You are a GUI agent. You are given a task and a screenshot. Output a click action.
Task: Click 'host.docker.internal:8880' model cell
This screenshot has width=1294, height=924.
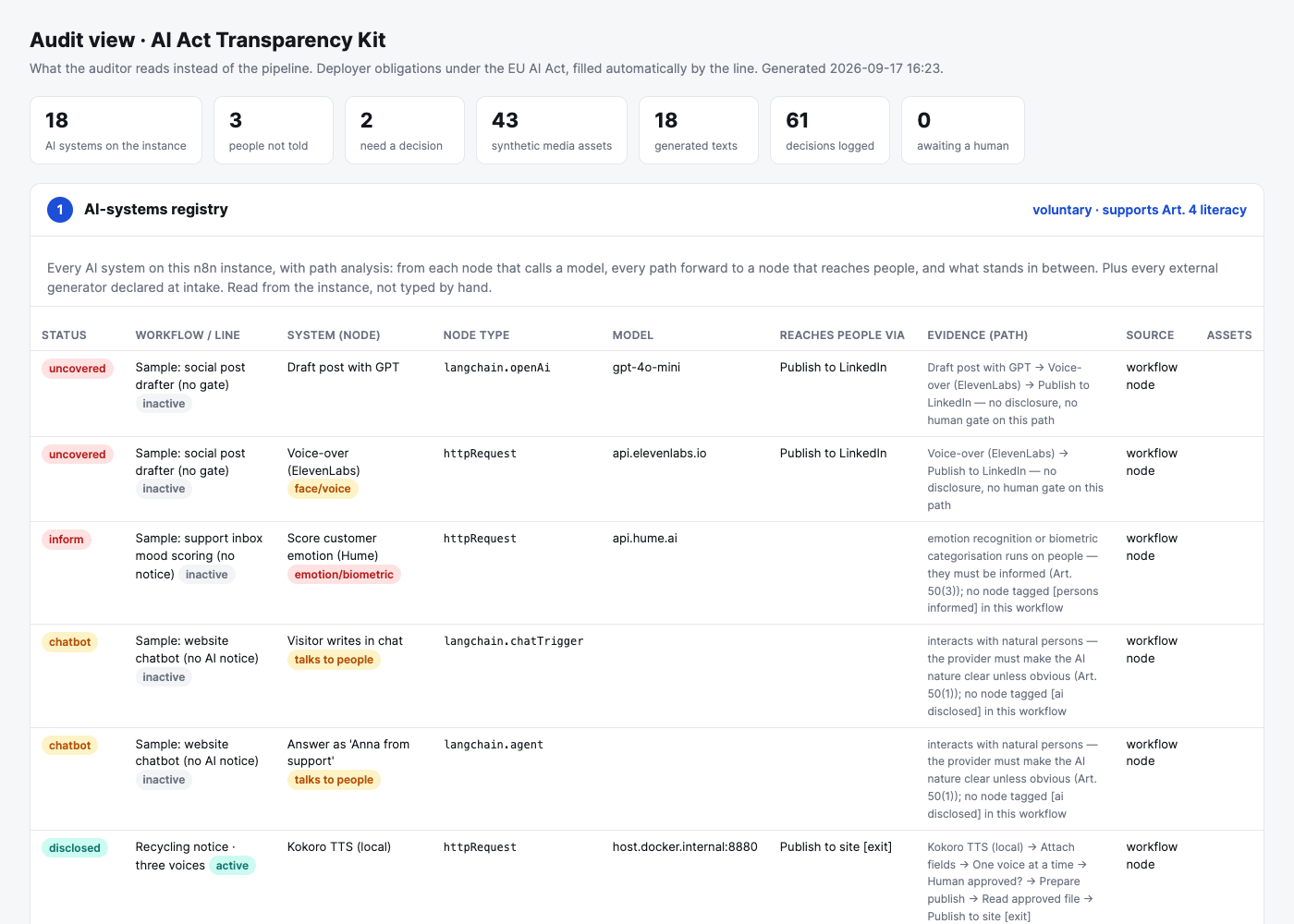click(x=685, y=847)
